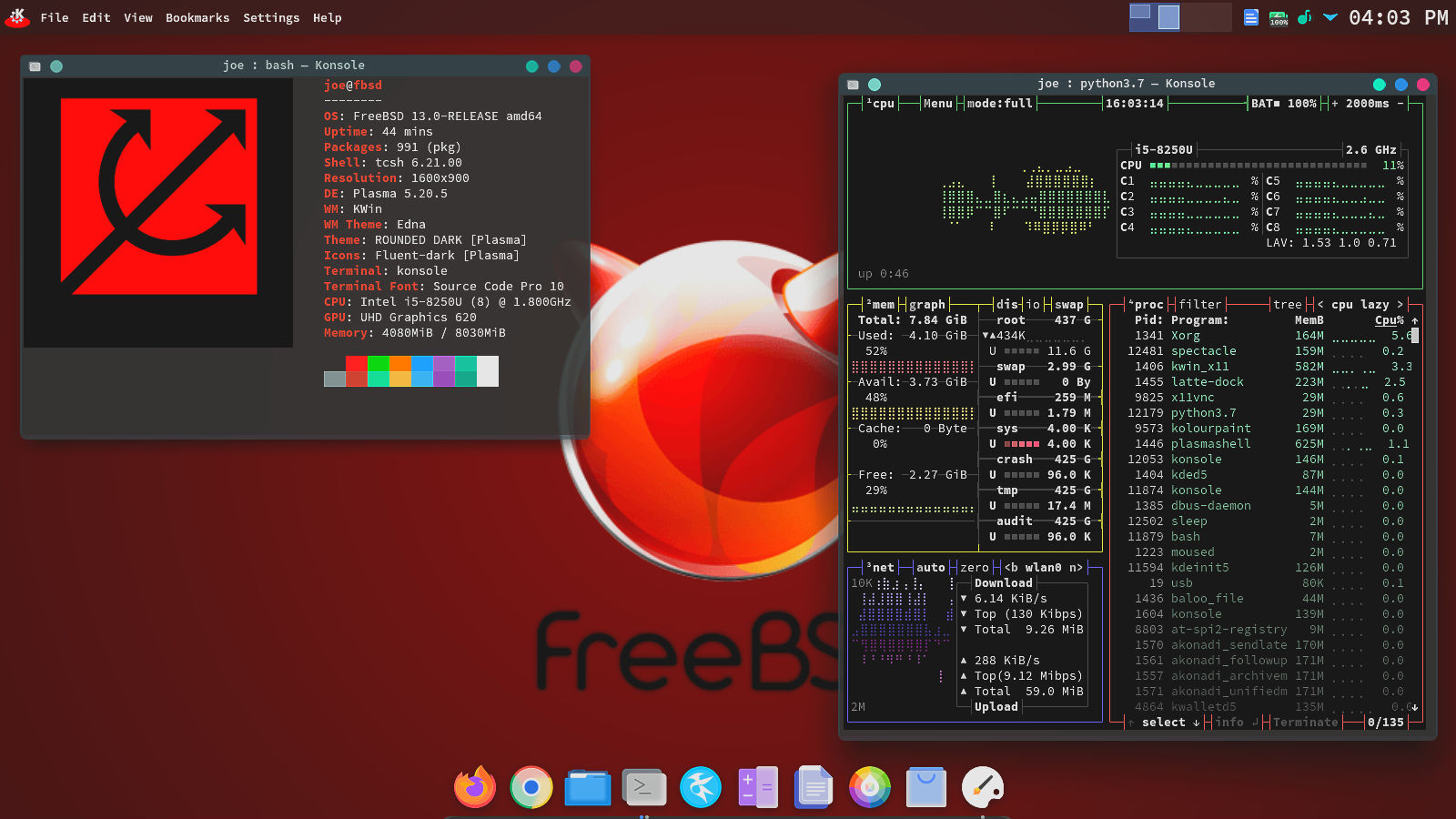Launch Firefox from the dock
The height and width of the screenshot is (819, 1456).
click(475, 787)
